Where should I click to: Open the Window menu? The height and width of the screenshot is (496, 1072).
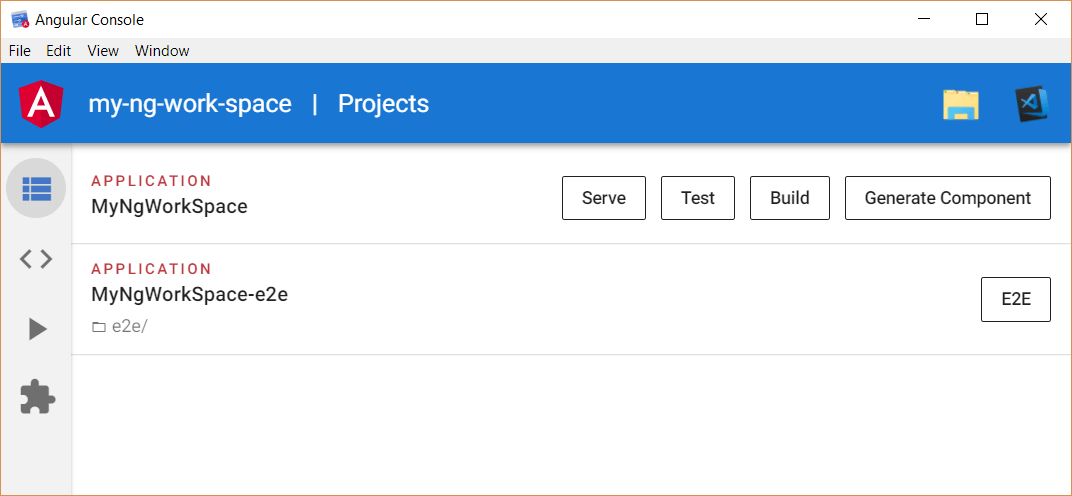point(162,51)
